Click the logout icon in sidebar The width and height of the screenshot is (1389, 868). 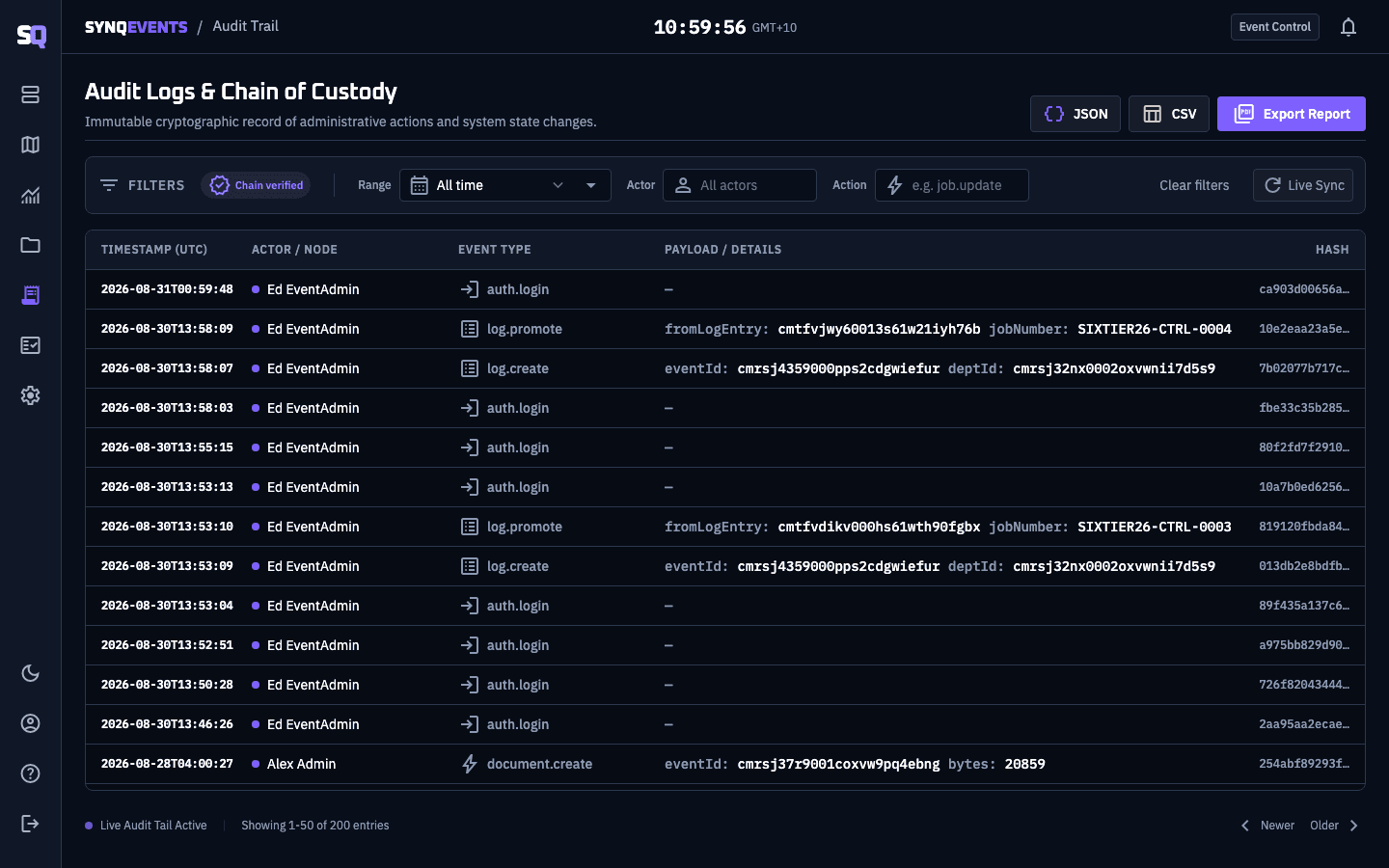(30, 824)
